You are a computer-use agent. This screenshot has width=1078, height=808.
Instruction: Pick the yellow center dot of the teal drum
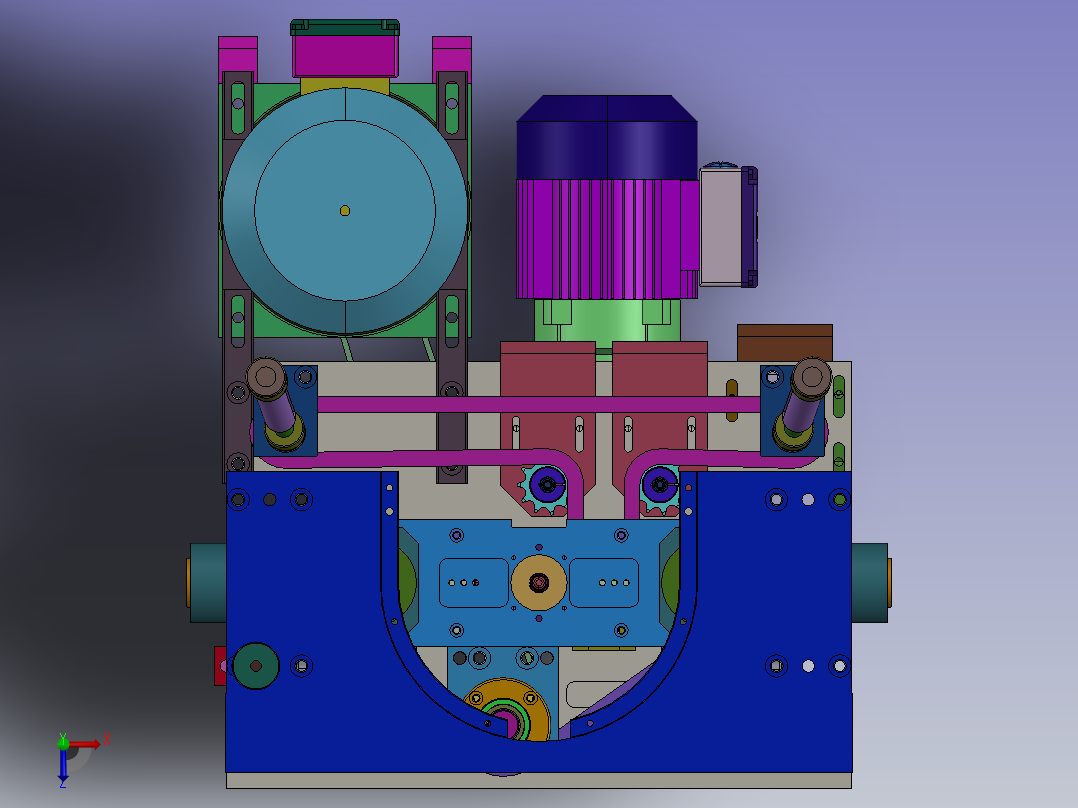click(x=345, y=210)
